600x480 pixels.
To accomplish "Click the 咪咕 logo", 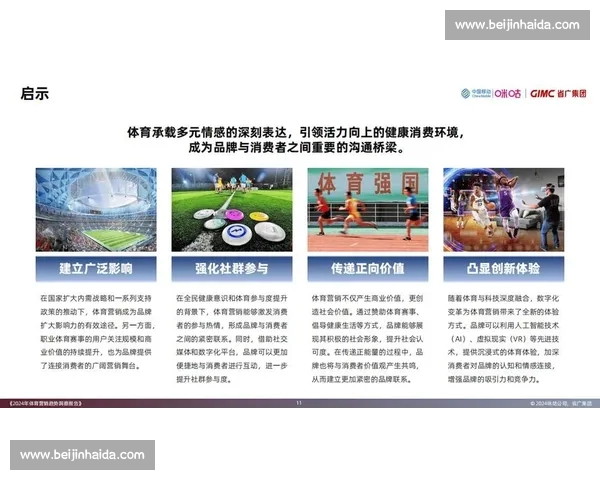I will 508,93.
